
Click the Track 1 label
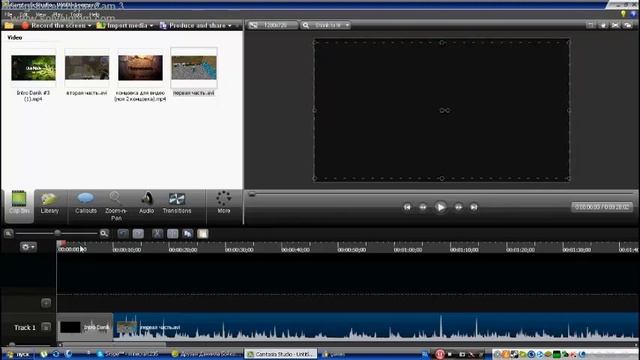(25, 327)
